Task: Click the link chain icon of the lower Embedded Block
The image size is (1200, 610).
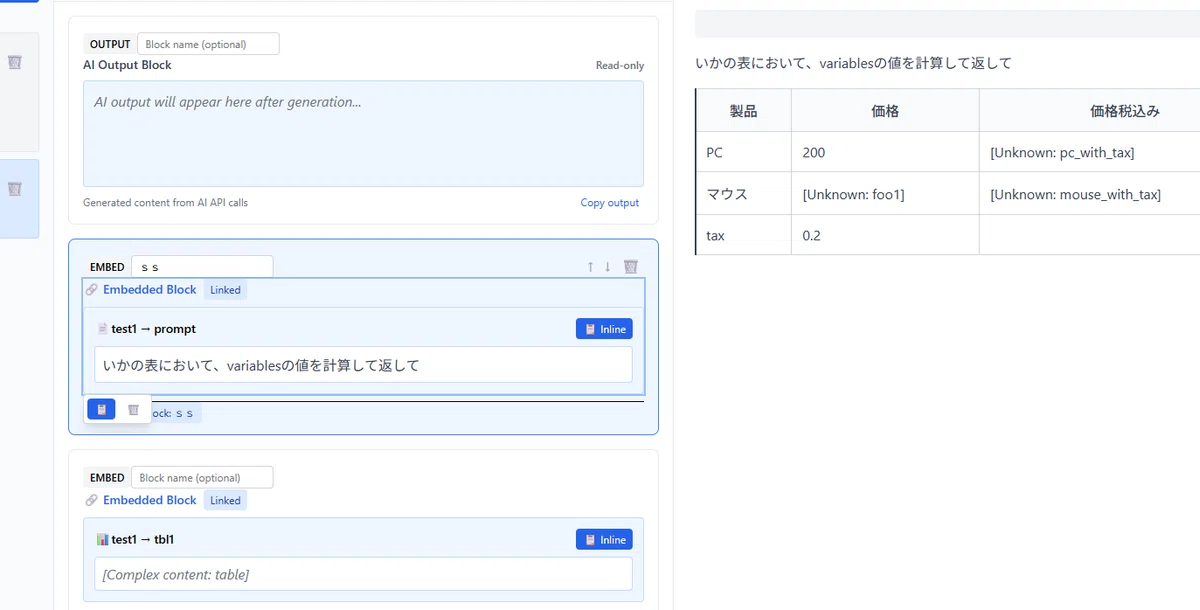Action: pyautogui.click(x=92, y=500)
